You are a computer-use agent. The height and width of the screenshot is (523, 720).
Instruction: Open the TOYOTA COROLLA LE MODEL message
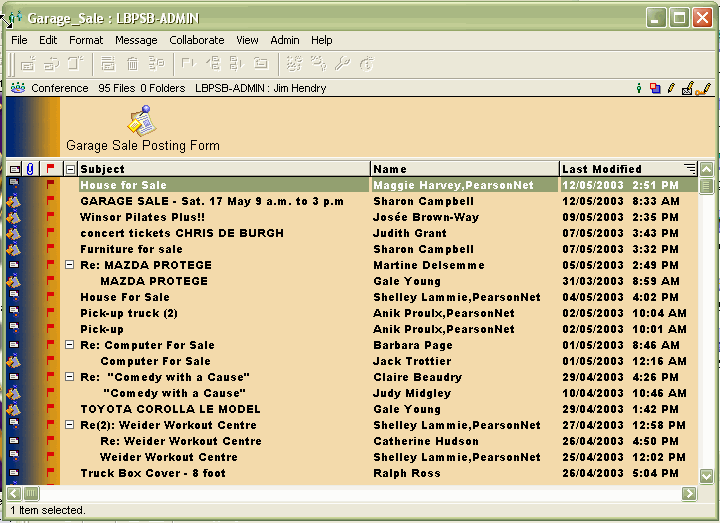coord(170,409)
